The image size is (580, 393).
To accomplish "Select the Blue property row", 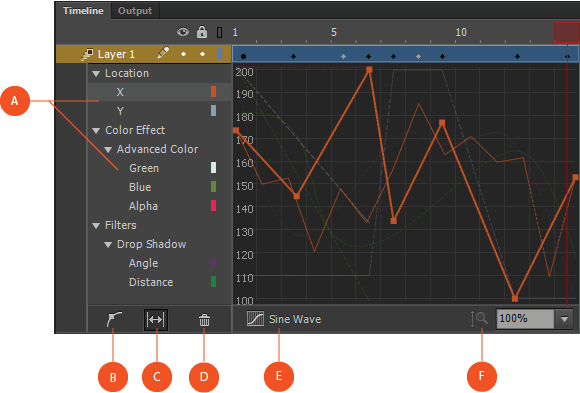I will tap(159, 187).
